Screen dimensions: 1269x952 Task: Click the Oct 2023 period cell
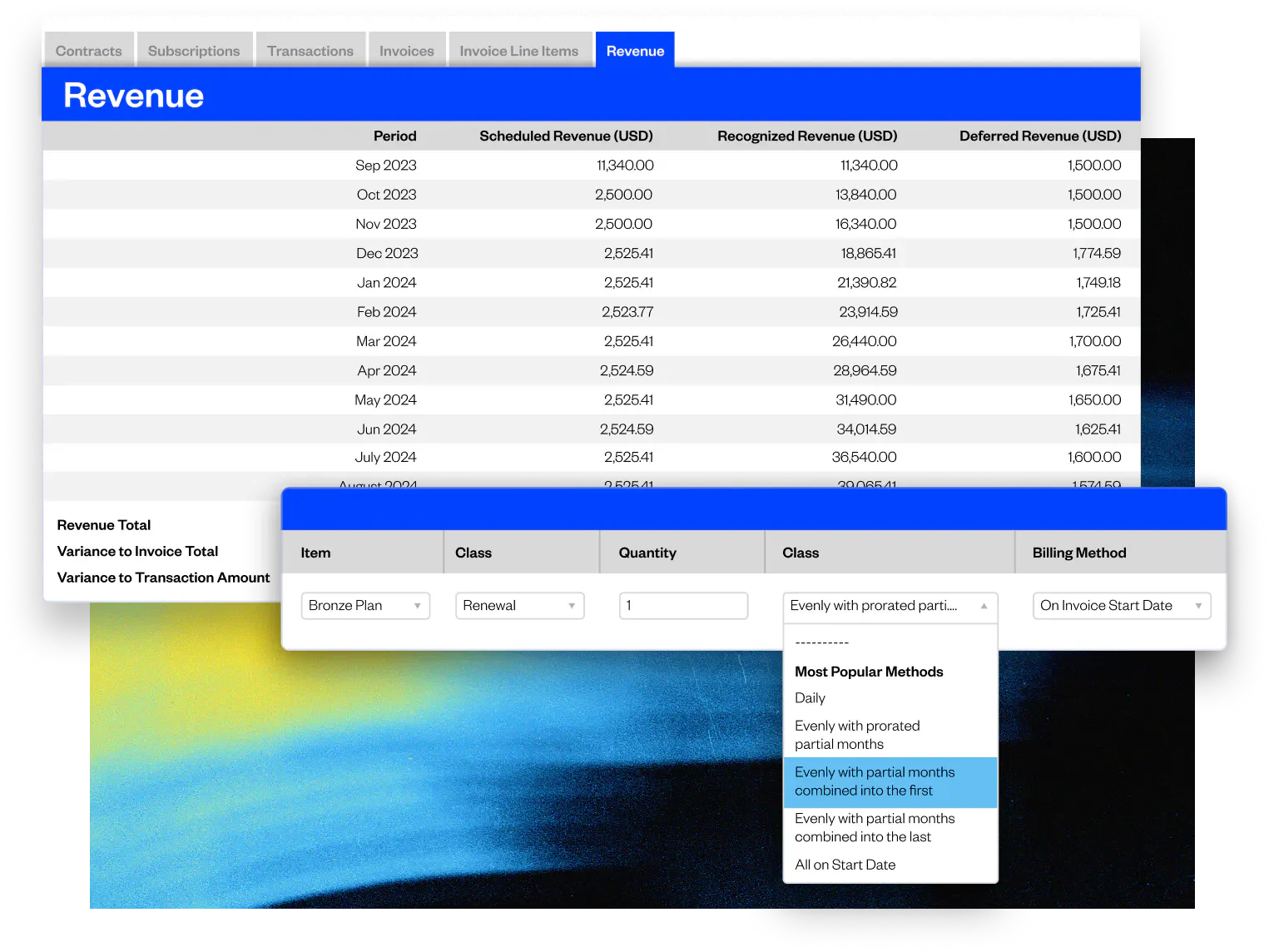(x=387, y=195)
